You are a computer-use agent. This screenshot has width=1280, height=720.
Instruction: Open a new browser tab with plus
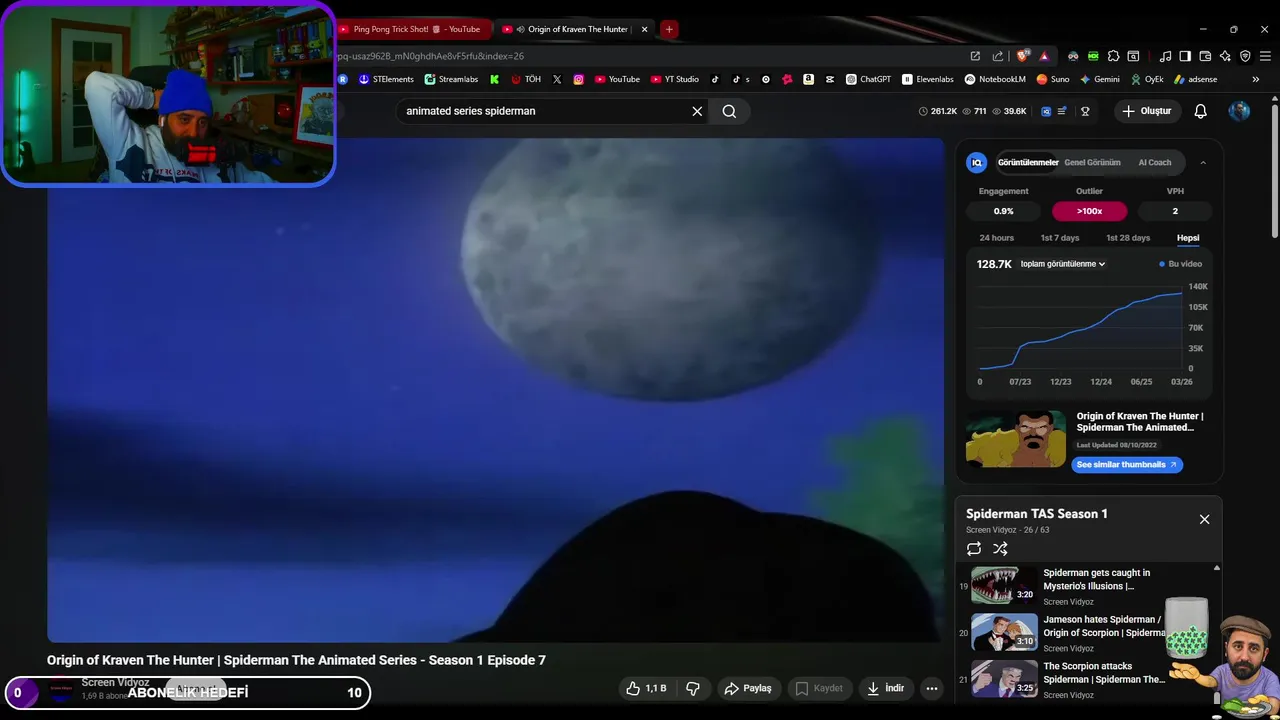click(669, 29)
